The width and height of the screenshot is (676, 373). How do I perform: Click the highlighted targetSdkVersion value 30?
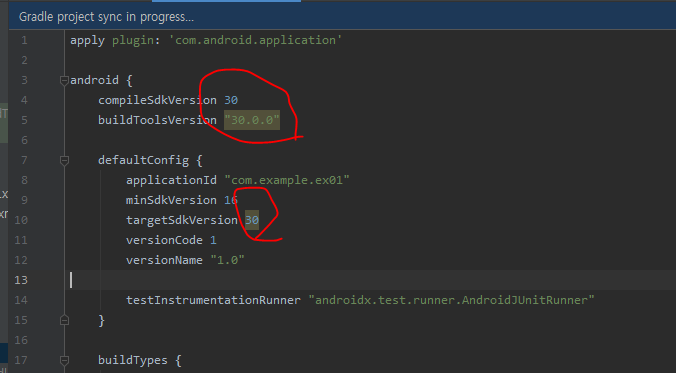click(x=252, y=220)
